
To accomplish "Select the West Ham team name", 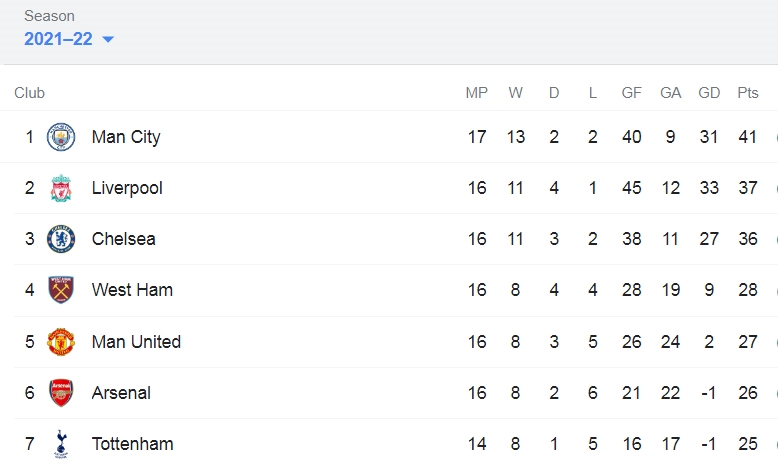I will pos(132,290).
